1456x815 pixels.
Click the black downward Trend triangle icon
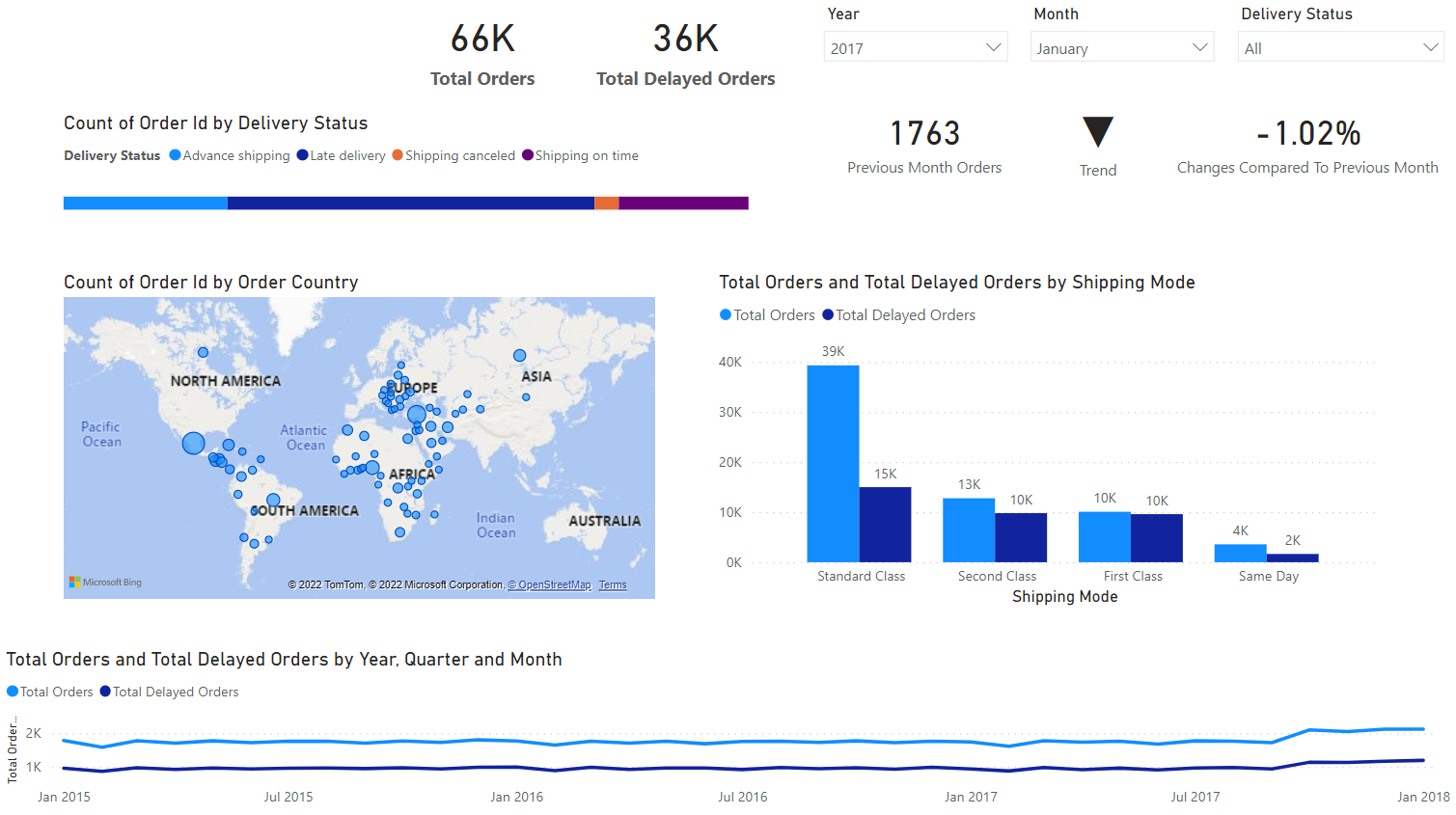pyautogui.click(x=1098, y=131)
